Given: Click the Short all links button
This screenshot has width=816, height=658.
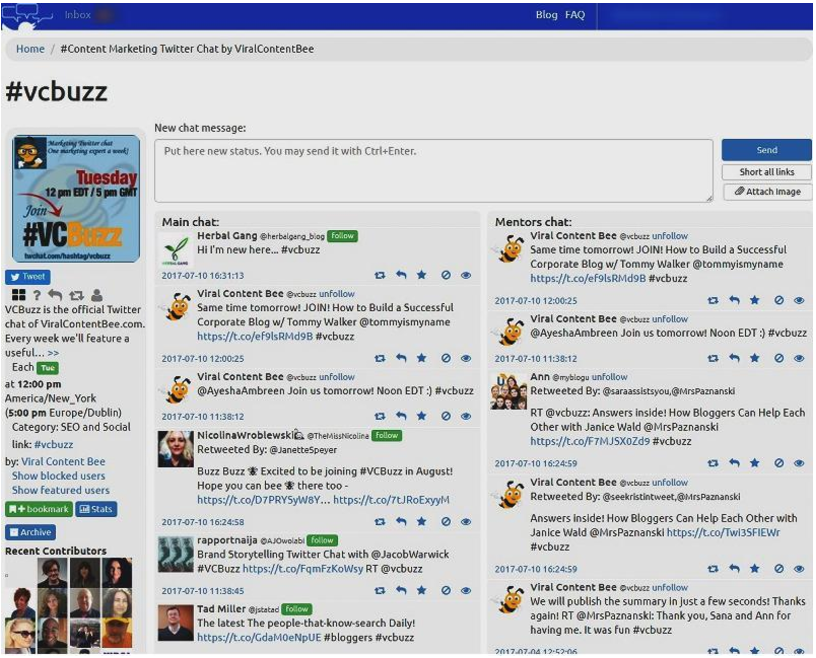Looking at the screenshot, I should [767, 172].
